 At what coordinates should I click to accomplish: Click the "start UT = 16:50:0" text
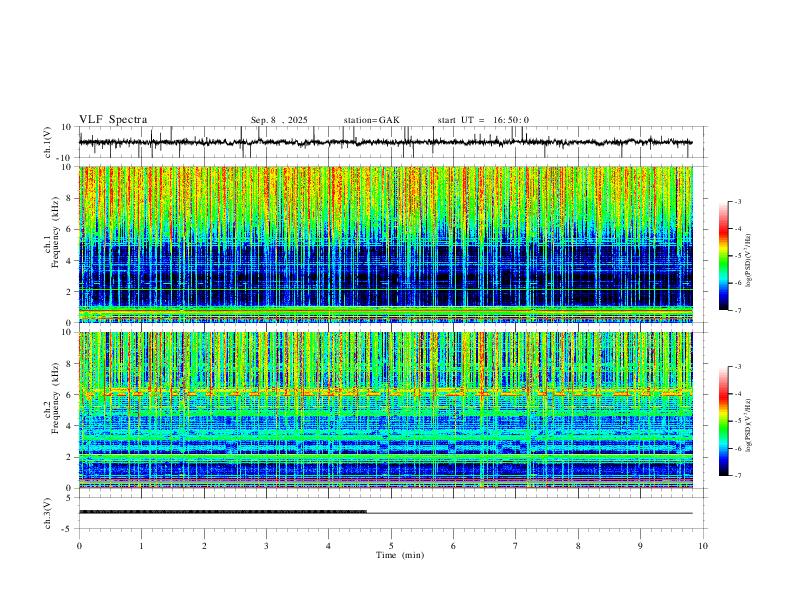point(483,120)
